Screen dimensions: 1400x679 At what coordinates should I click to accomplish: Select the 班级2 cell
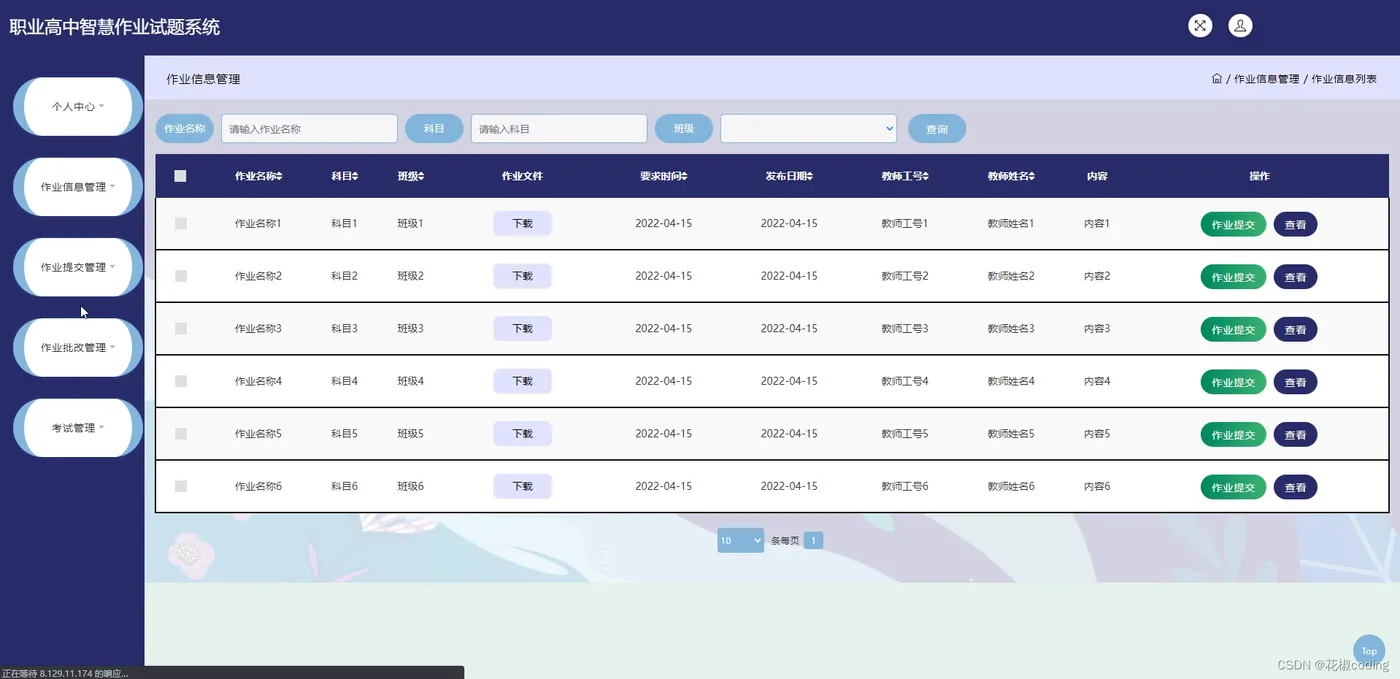pyautogui.click(x=410, y=276)
